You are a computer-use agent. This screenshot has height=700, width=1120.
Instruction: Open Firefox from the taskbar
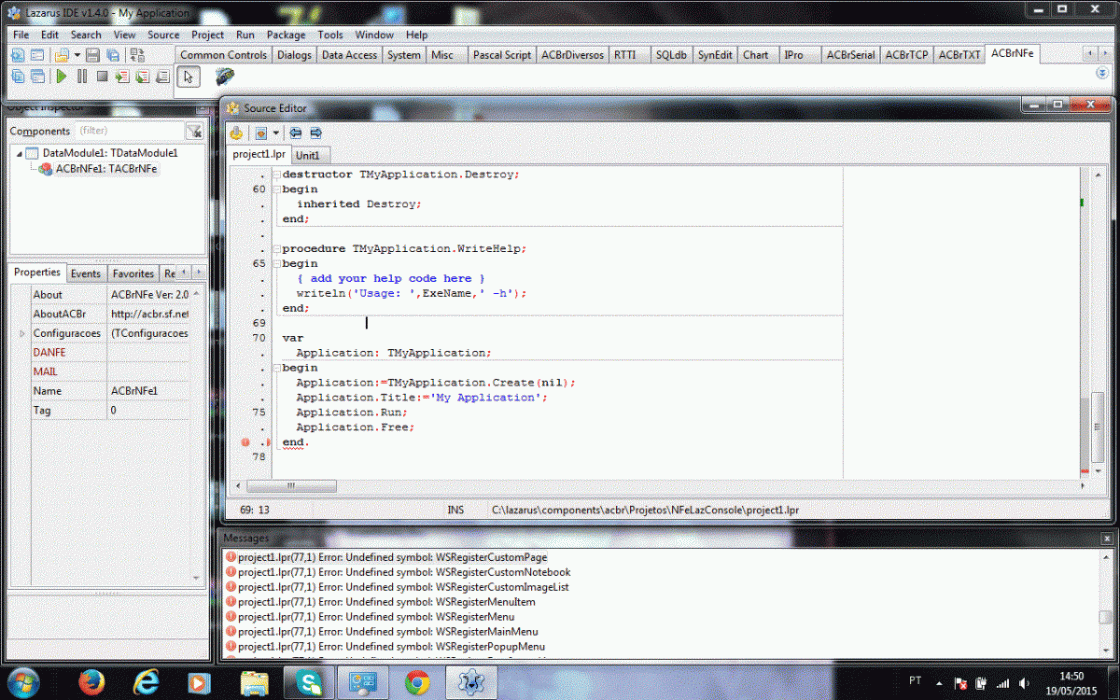tap(91, 683)
